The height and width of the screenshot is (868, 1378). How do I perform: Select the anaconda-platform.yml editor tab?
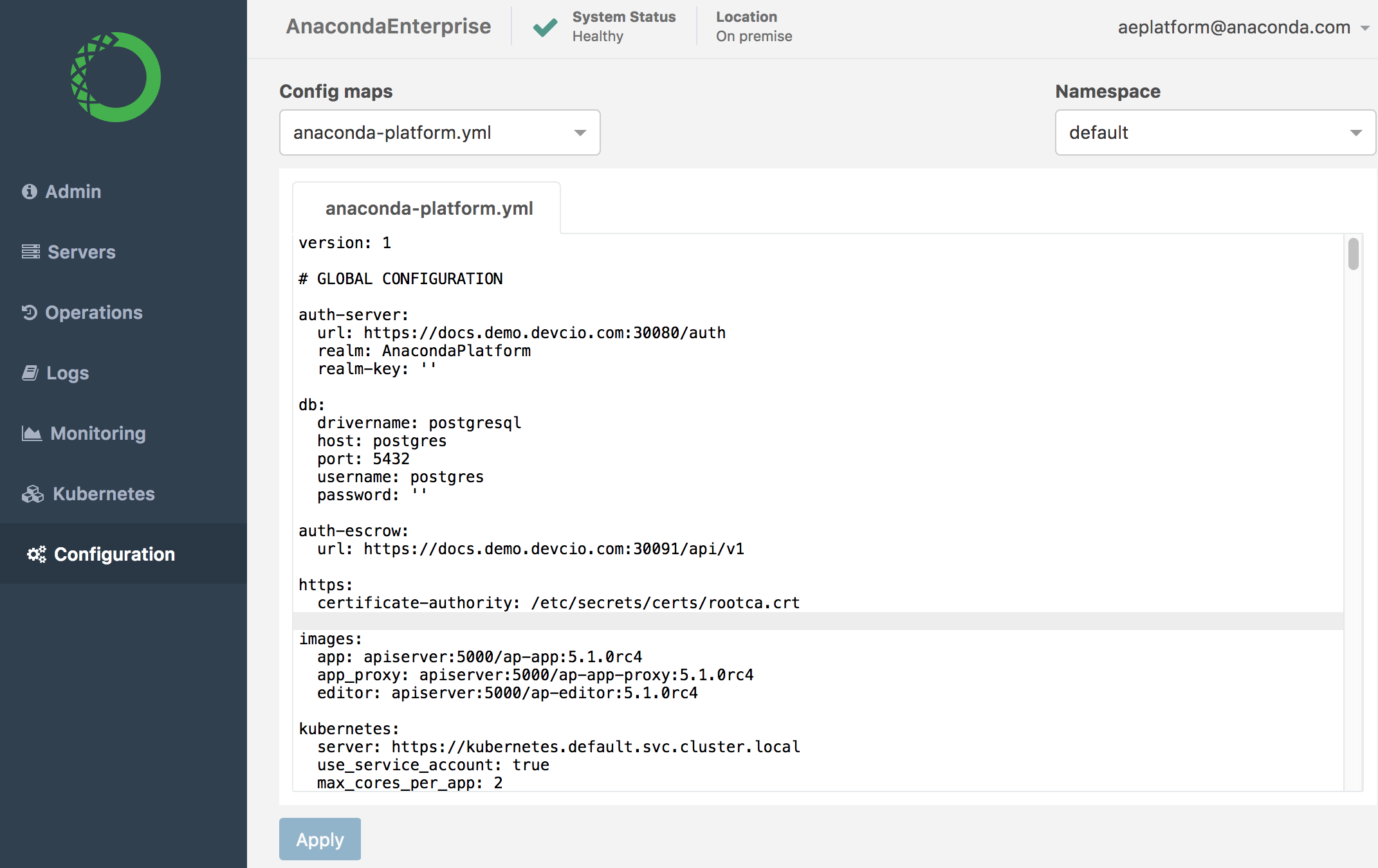click(x=428, y=208)
